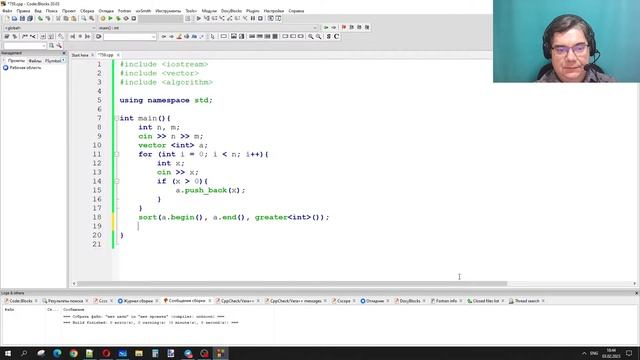Open the main() : int function dropdown
Viewport: 640px width, 360px height.
(207, 28)
